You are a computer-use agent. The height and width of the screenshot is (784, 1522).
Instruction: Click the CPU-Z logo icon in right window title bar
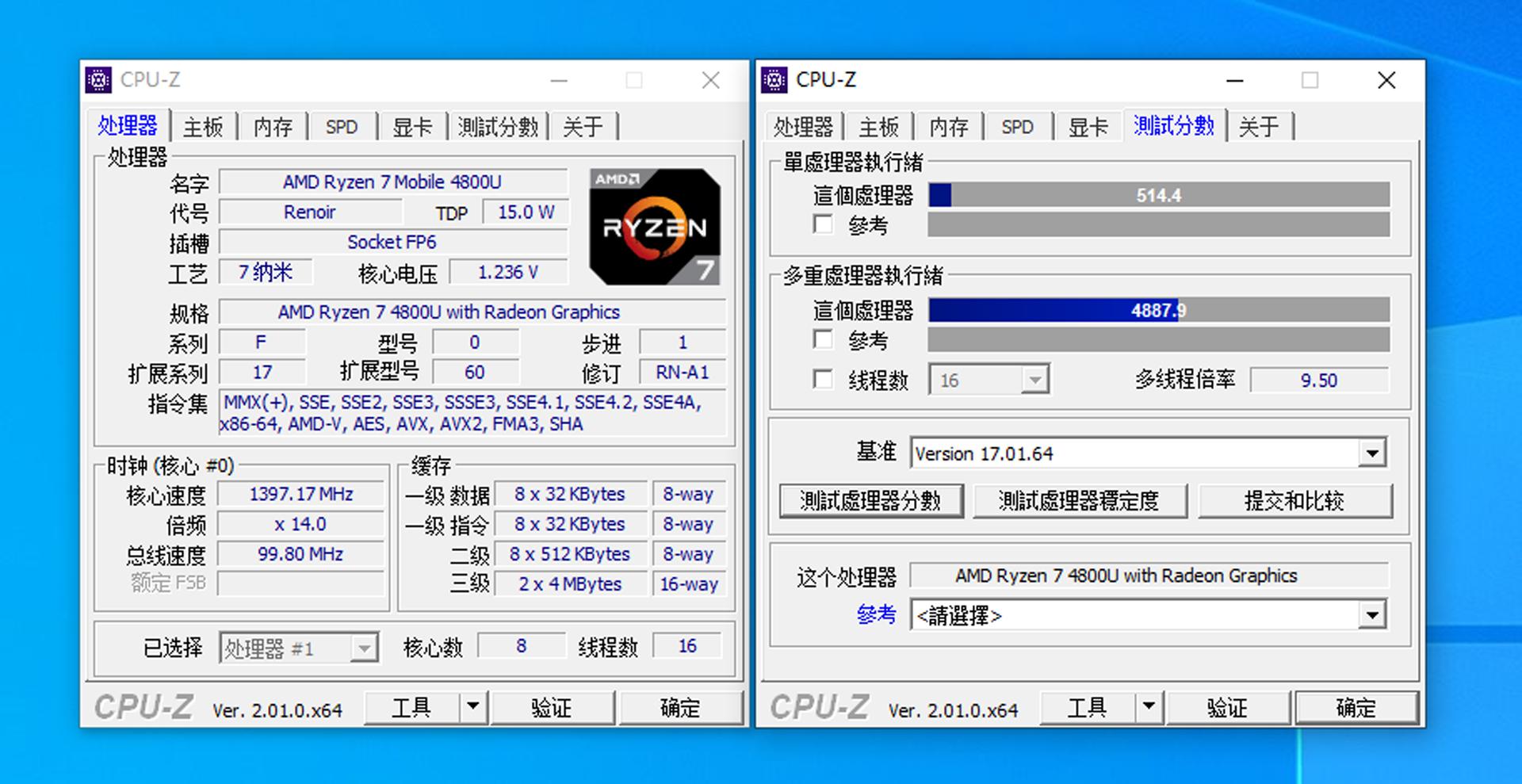pyautogui.click(x=774, y=79)
